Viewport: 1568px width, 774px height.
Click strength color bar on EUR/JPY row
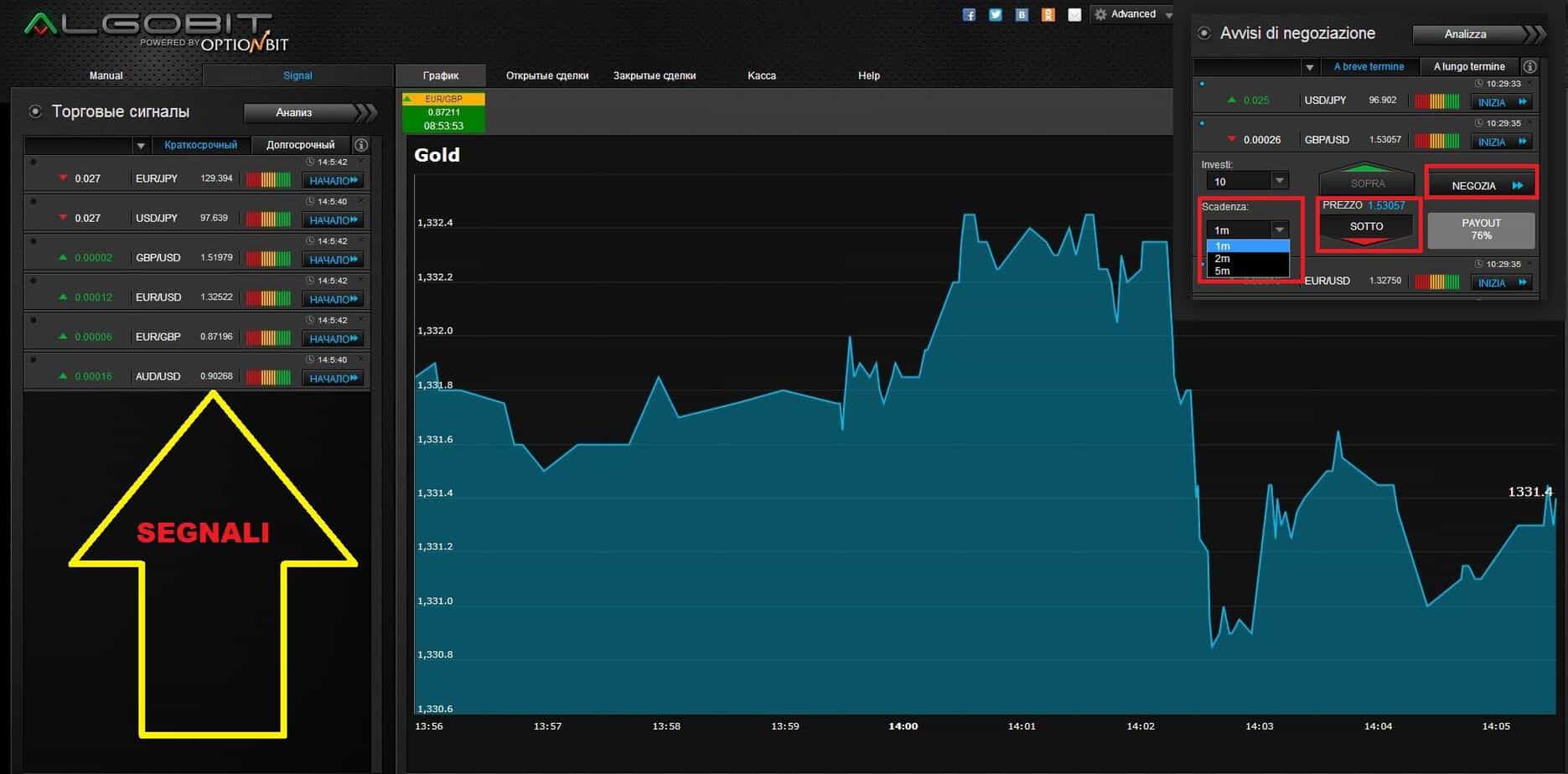point(268,179)
